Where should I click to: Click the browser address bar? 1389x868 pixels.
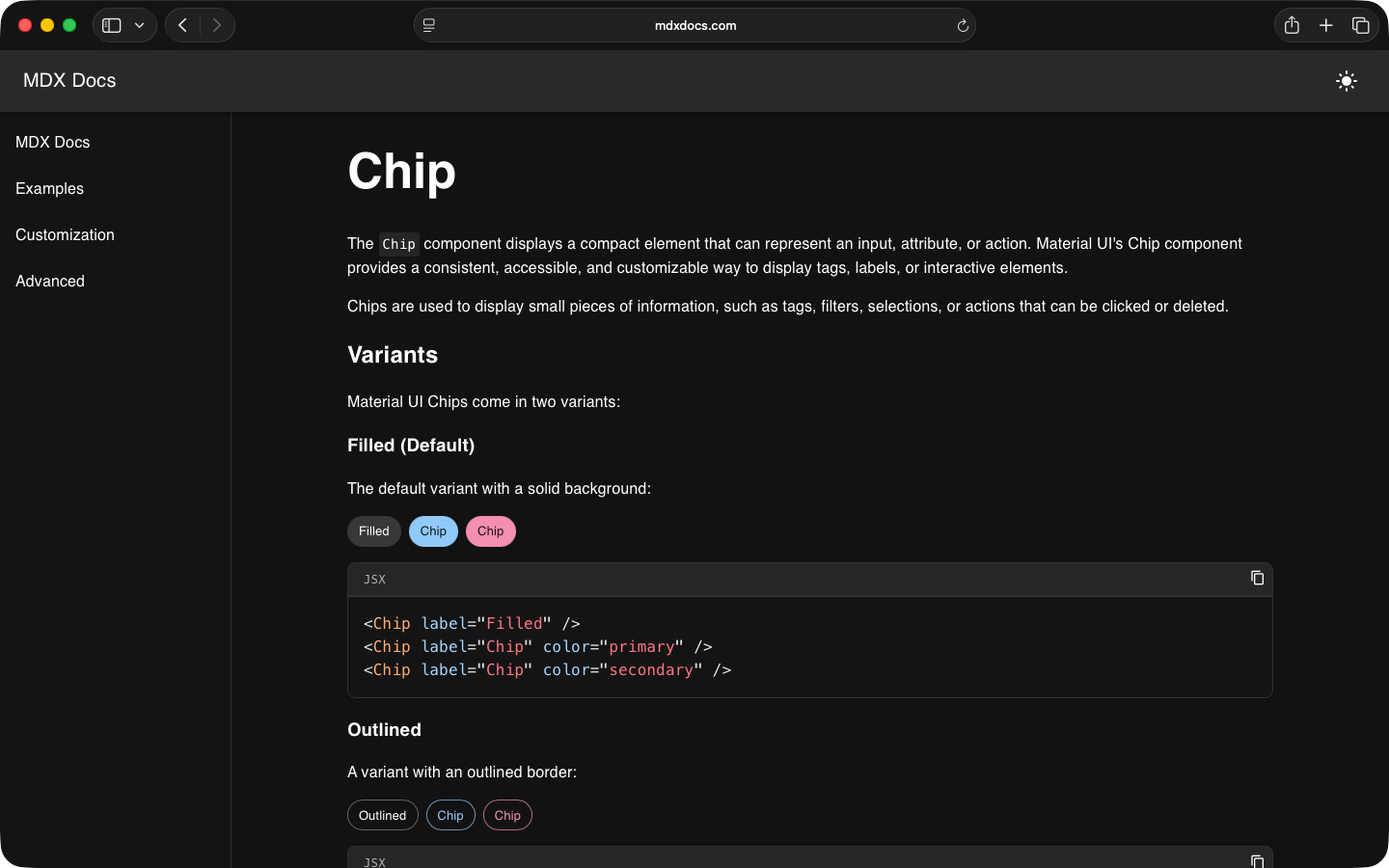coord(694,25)
